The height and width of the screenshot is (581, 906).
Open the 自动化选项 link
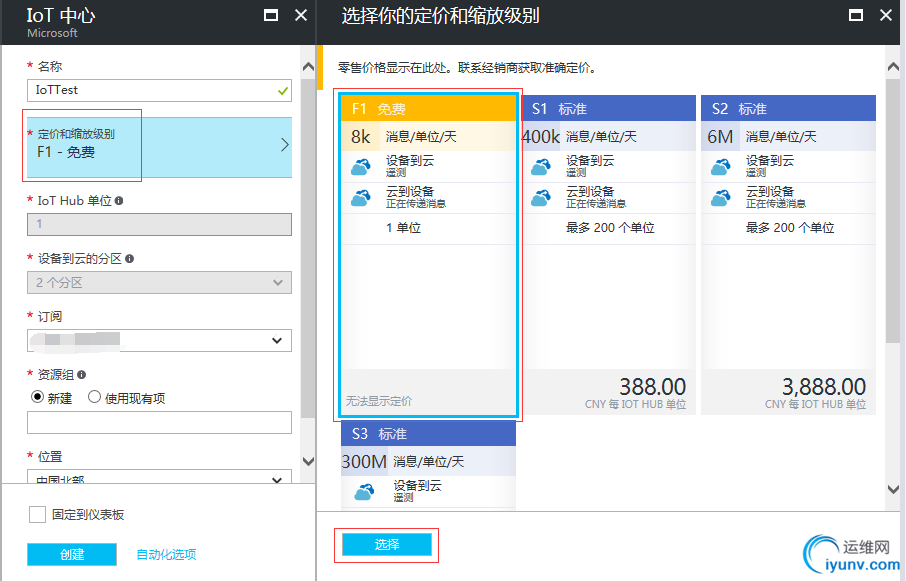point(166,554)
